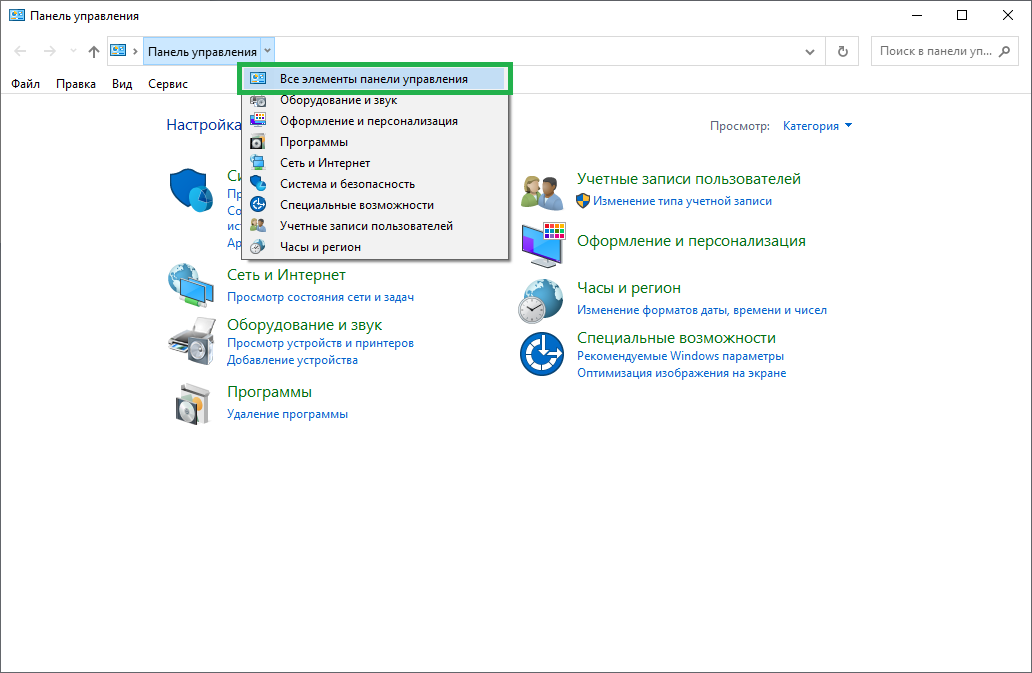Image resolution: width=1032 pixels, height=673 pixels.
Task: Open the Ease of Access icon
Action: pos(542,354)
